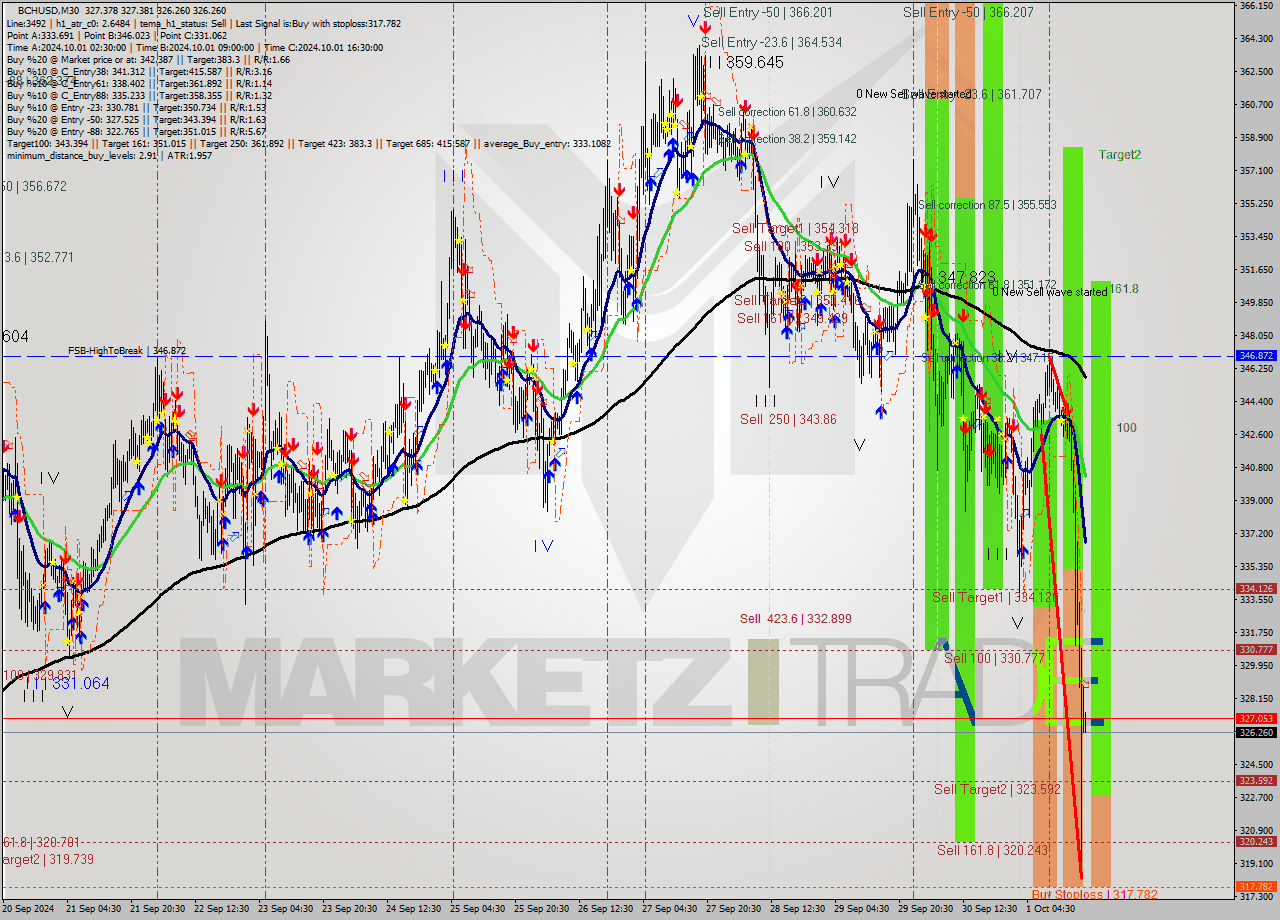Click the 339.000 price scale value
This screenshot has height=920, width=1280.
[1256, 501]
